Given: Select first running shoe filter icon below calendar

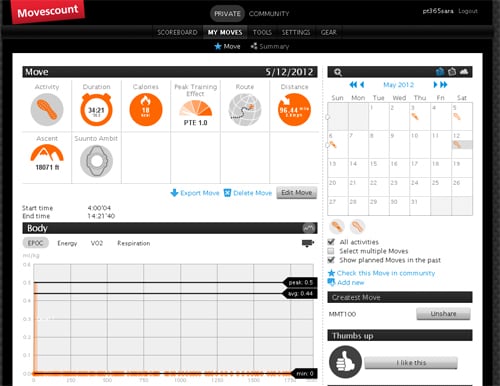Looking at the screenshot, I should coord(337,227).
